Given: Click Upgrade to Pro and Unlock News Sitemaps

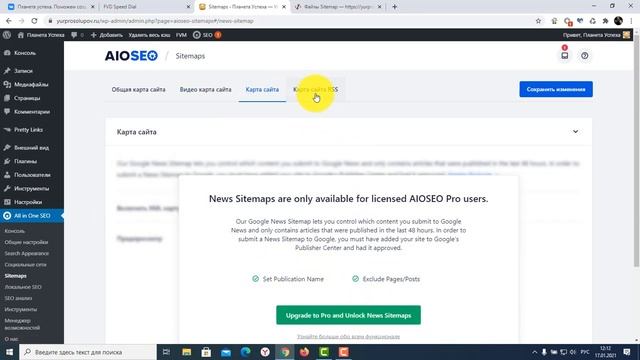Looking at the screenshot, I should (x=348, y=315).
